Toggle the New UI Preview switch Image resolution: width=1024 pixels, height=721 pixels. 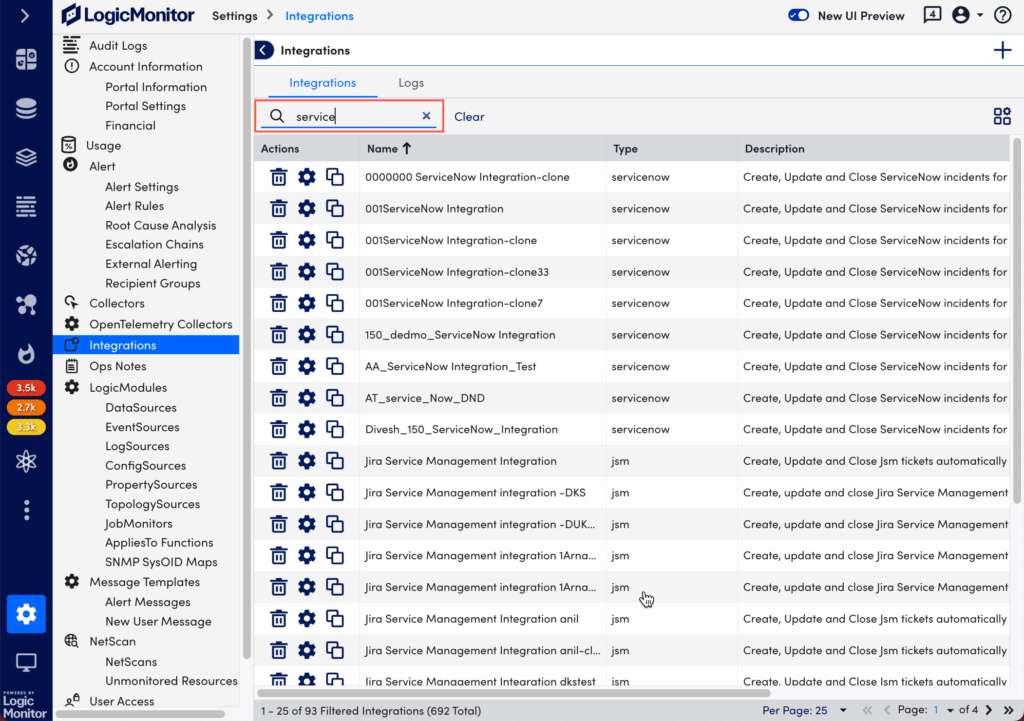tap(798, 15)
